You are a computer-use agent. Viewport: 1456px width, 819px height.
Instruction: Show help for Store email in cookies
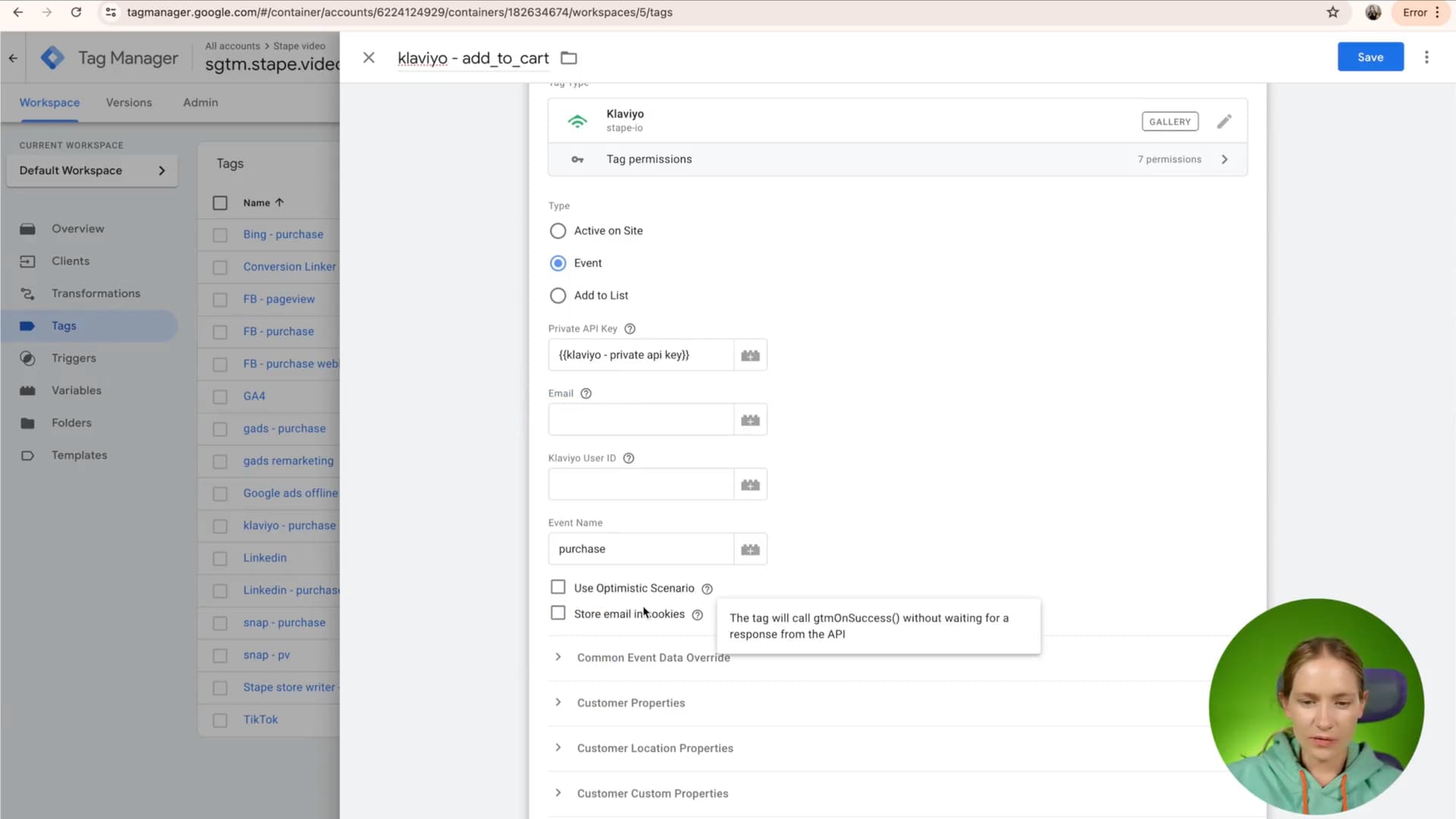tap(697, 614)
